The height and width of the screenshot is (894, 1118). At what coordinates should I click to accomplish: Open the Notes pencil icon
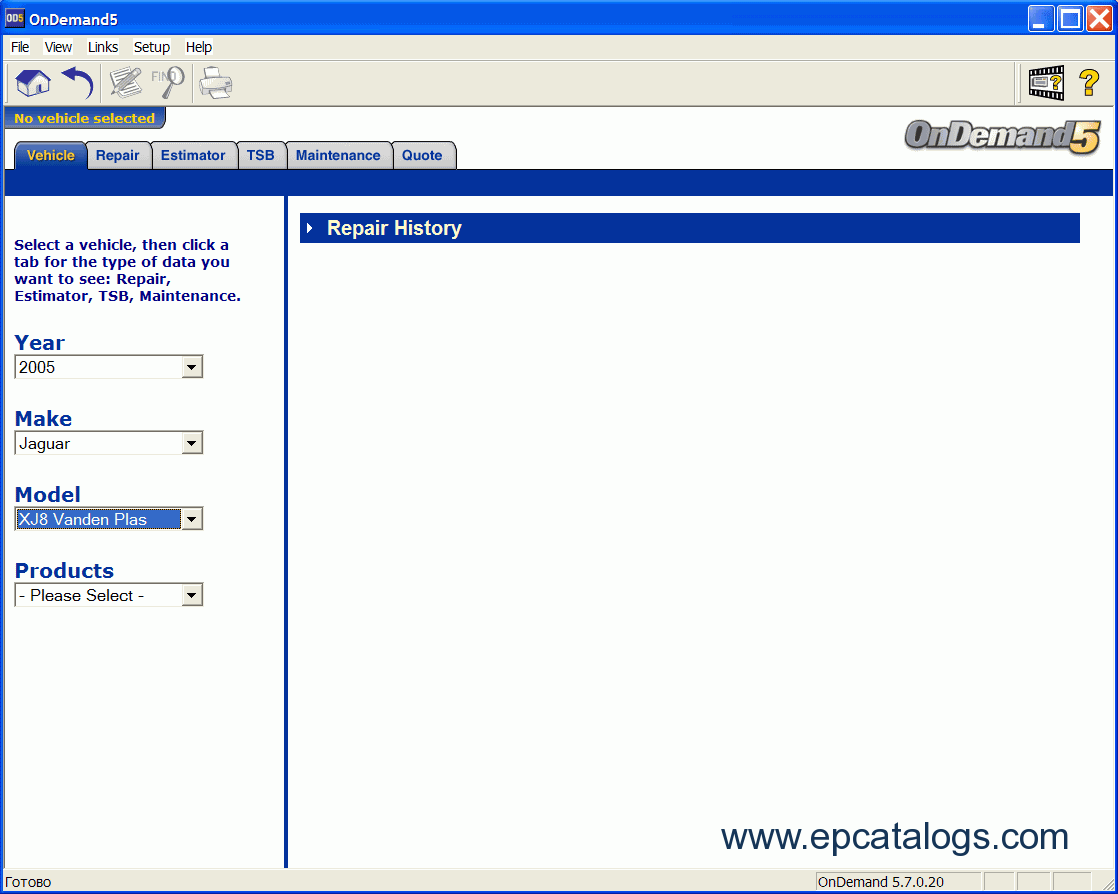(x=125, y=82)
